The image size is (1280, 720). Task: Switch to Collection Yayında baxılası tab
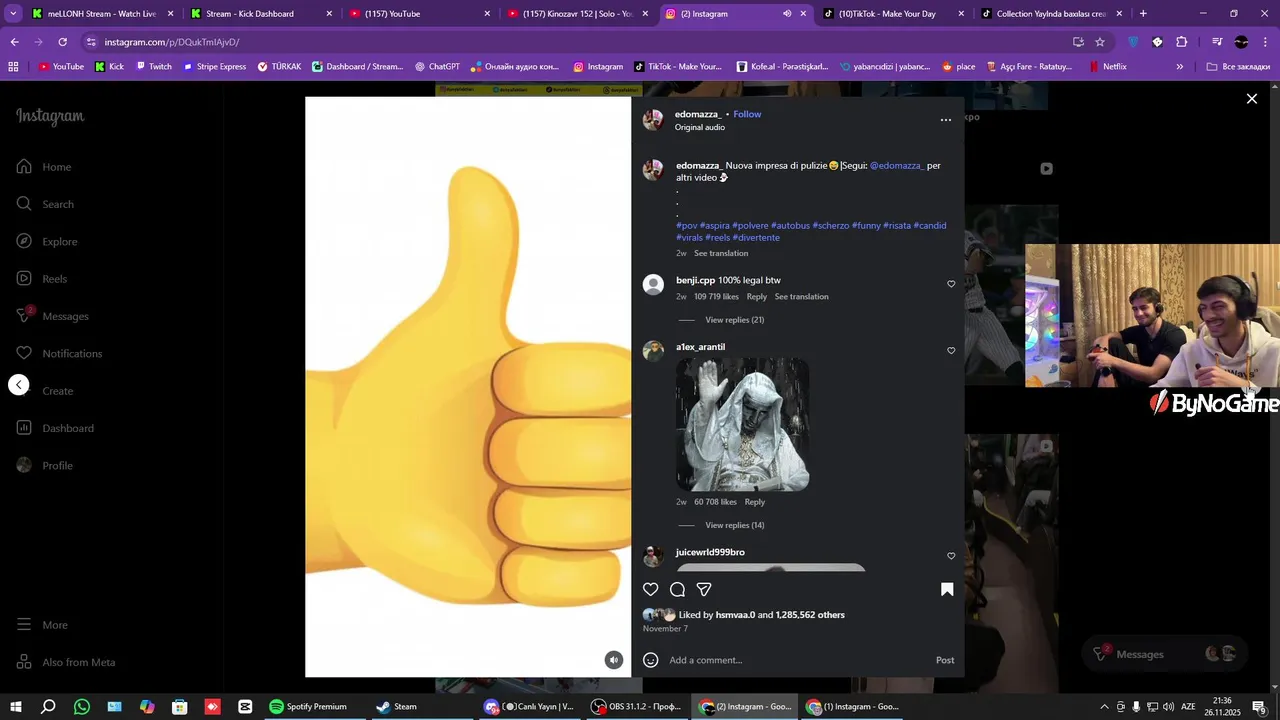point(1052,14)
